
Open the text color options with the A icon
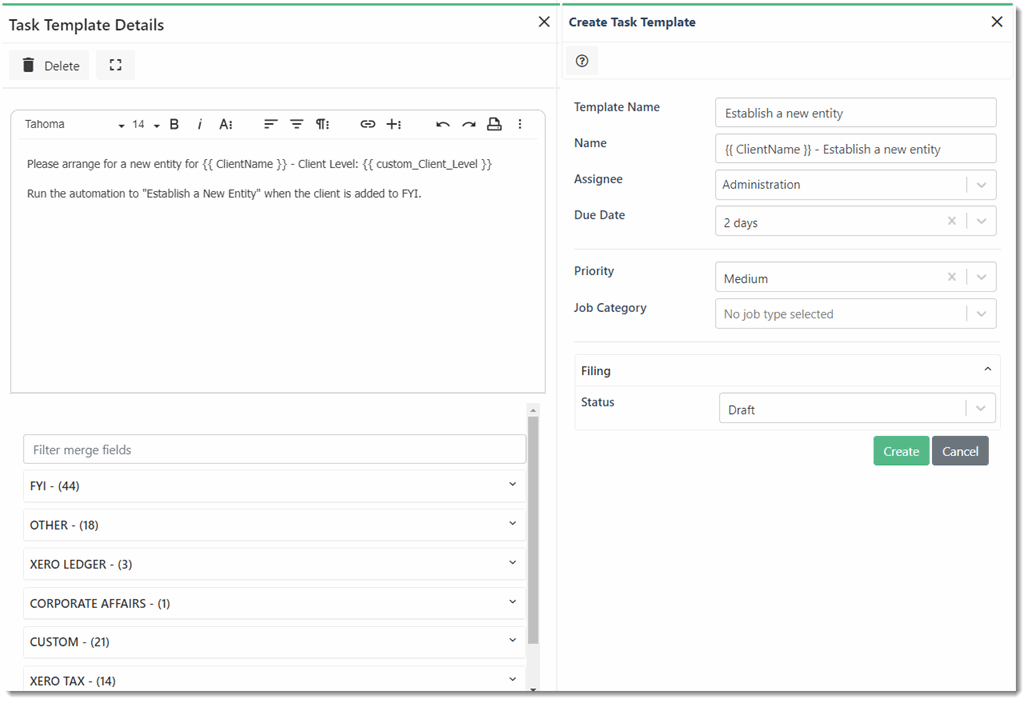226,124
